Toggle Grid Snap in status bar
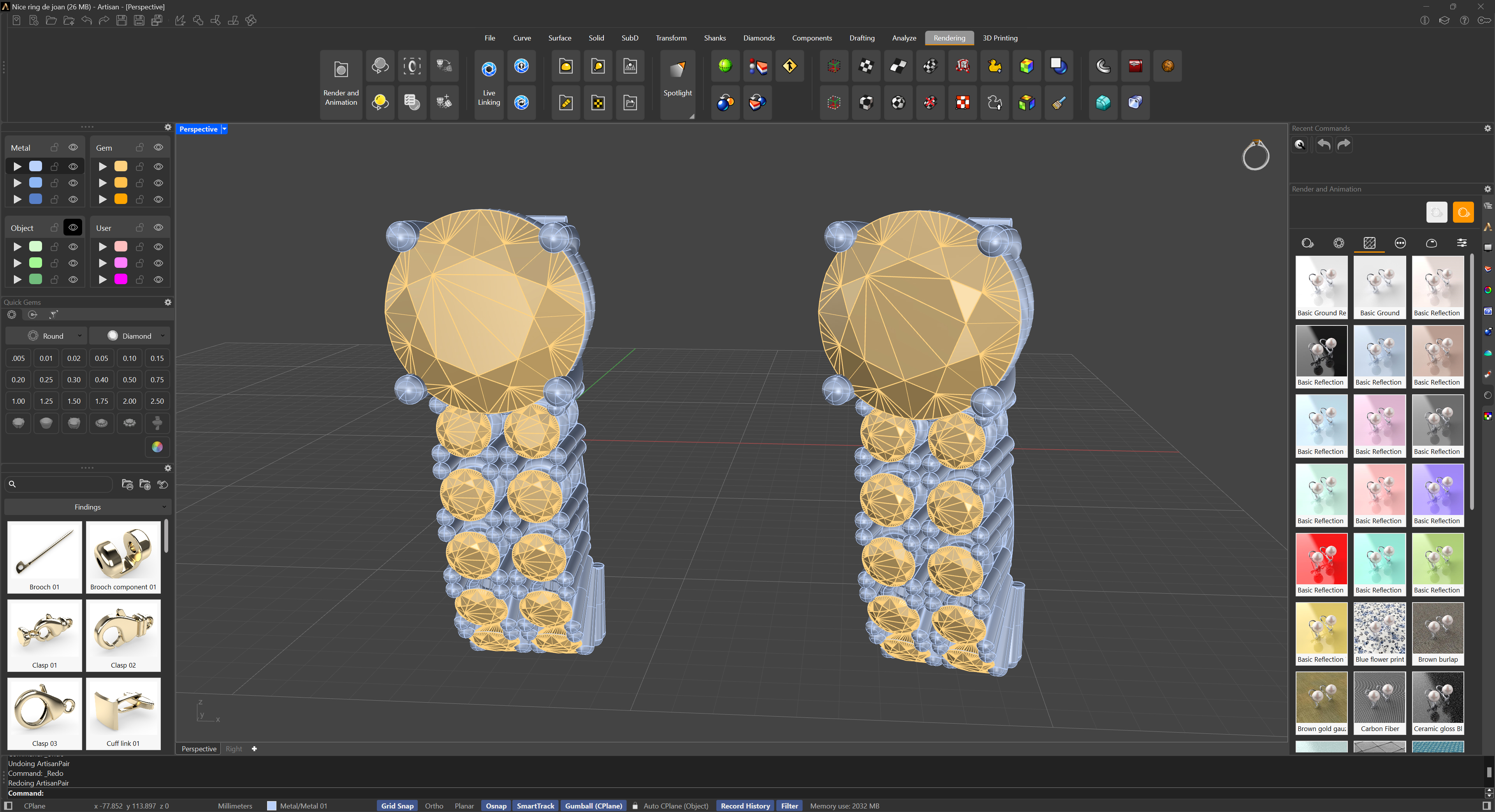 [x=397, y=806]
